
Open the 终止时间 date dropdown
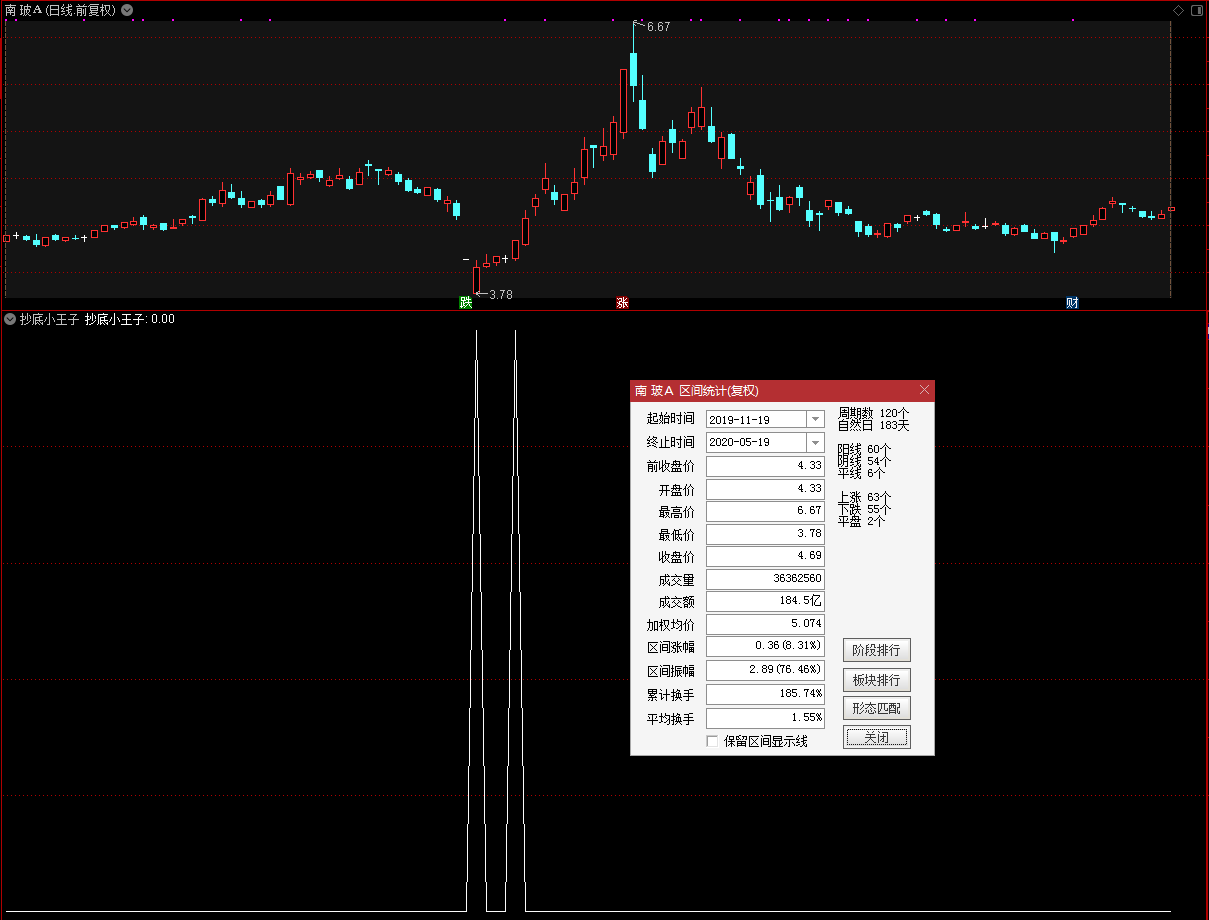(815, 442)
